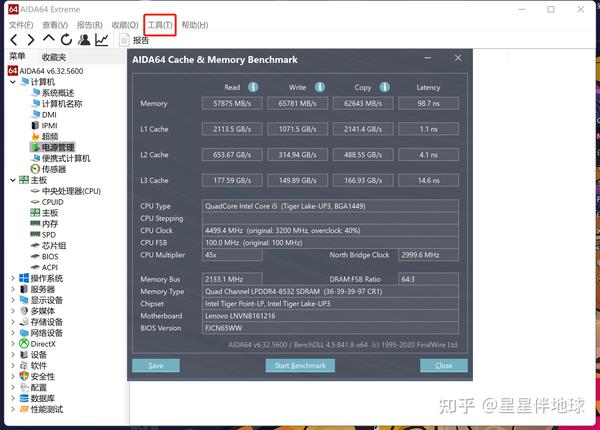Expand the DirectX tree node

(13, 344)
